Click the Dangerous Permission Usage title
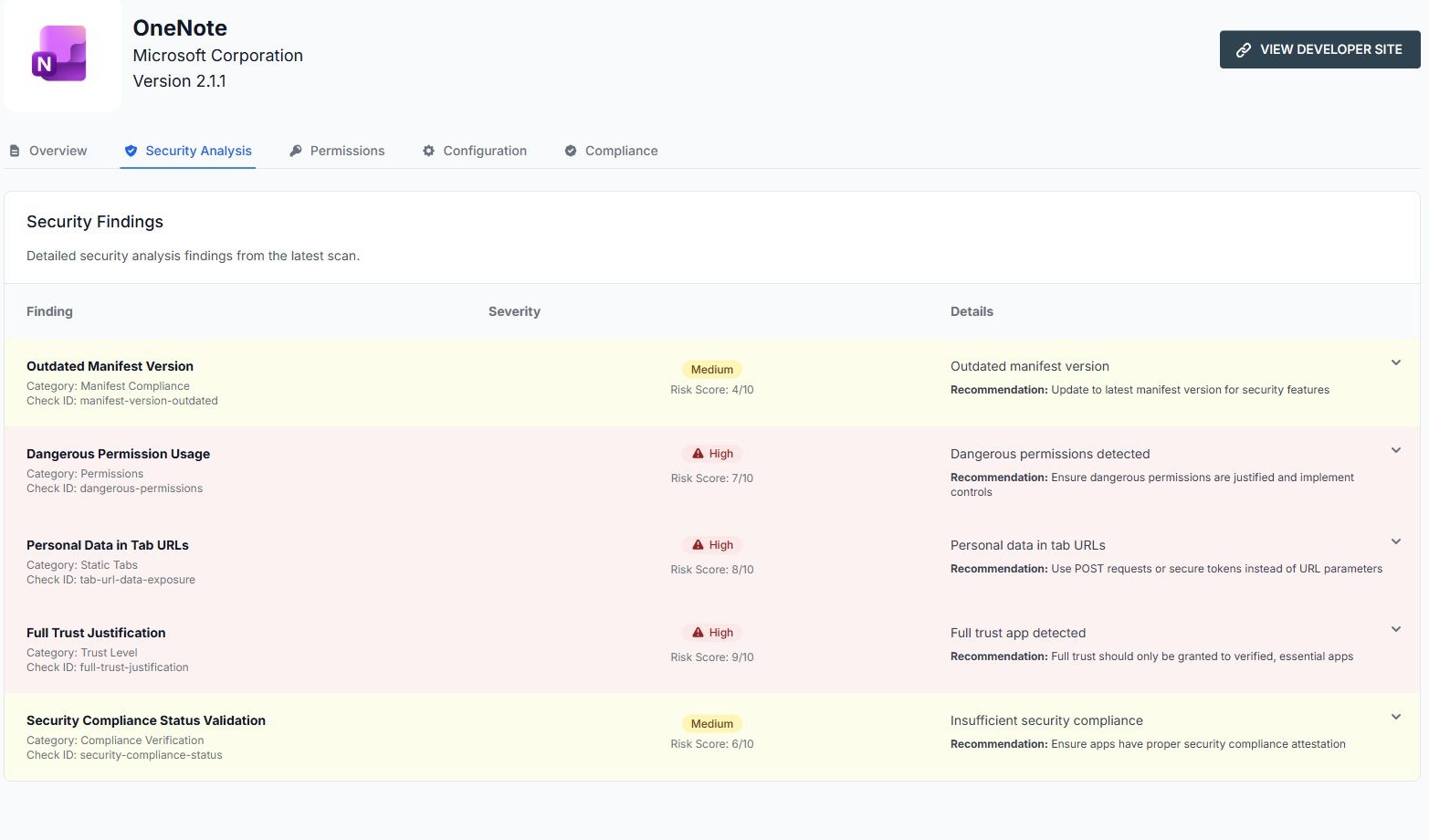1429x840 pixels. coord(118,454)
